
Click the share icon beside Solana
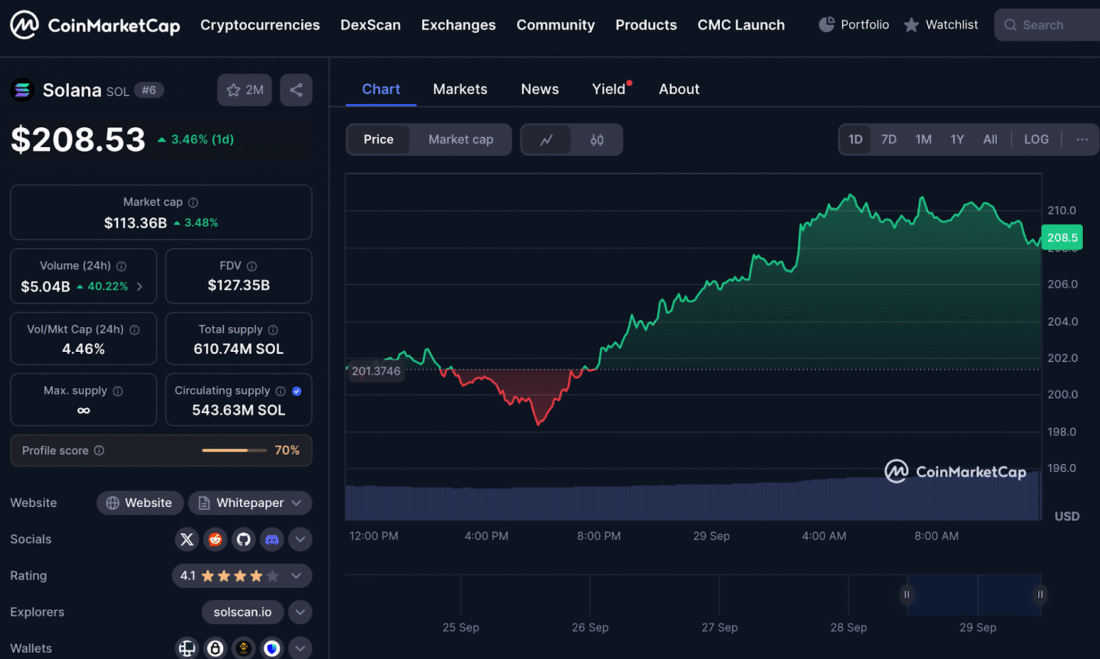pyautogui.click(x=296, y=90)
